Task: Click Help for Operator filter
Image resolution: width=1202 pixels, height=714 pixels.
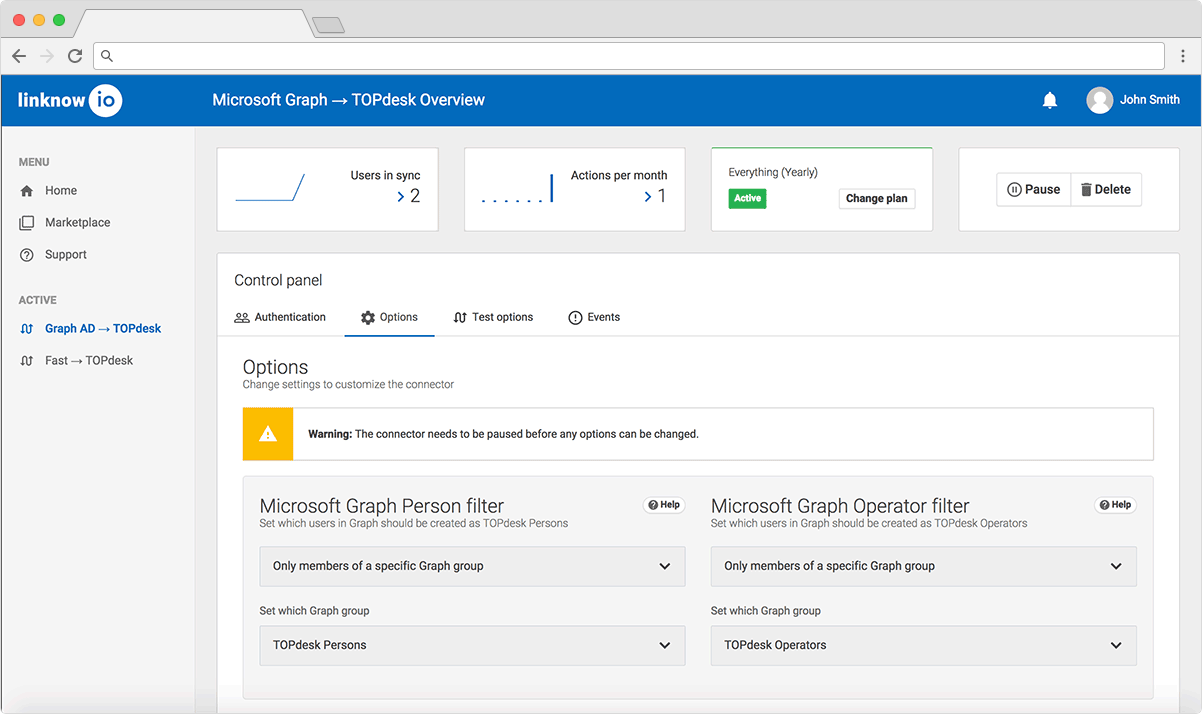Action: tap(1115, 505)
